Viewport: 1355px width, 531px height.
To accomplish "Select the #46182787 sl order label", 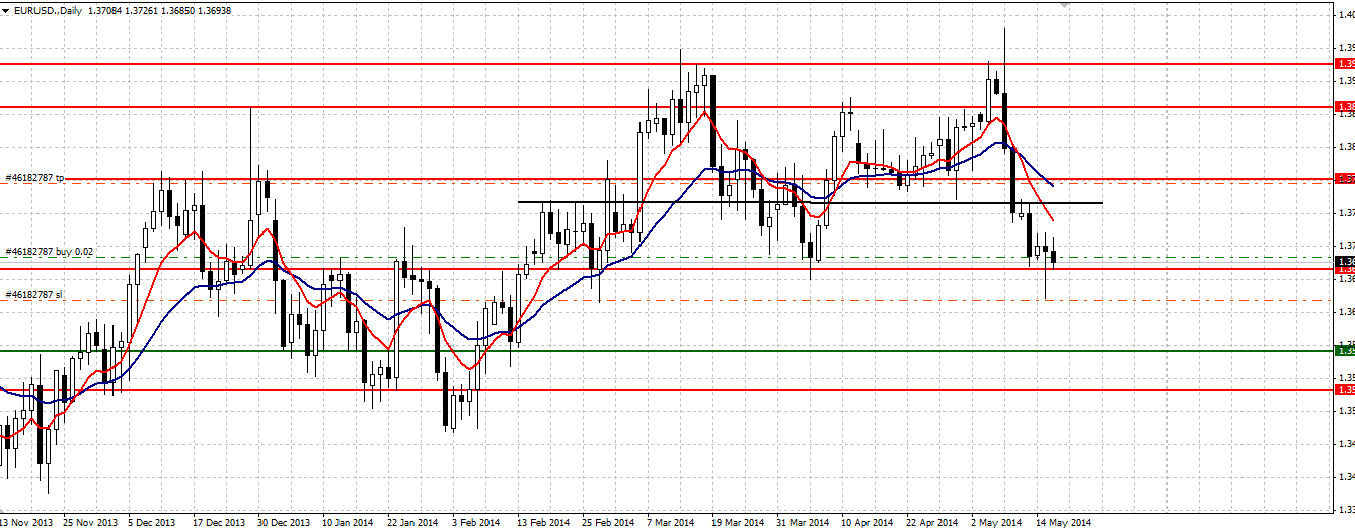I will [x=34, y=294].
